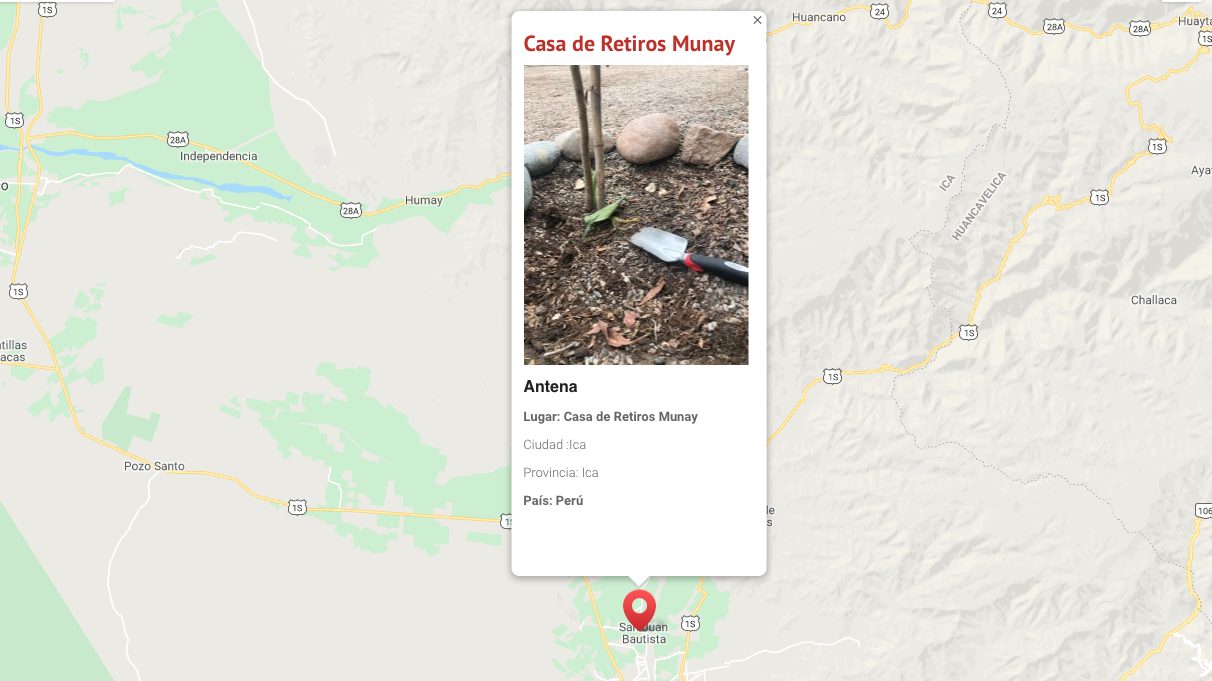
Task: Click the red map pin marker
Action: (x=639, y=609)
